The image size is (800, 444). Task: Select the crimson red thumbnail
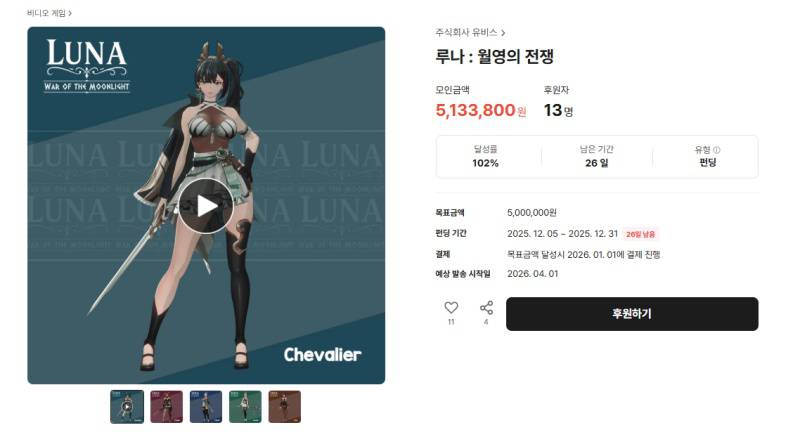[166, 407]
